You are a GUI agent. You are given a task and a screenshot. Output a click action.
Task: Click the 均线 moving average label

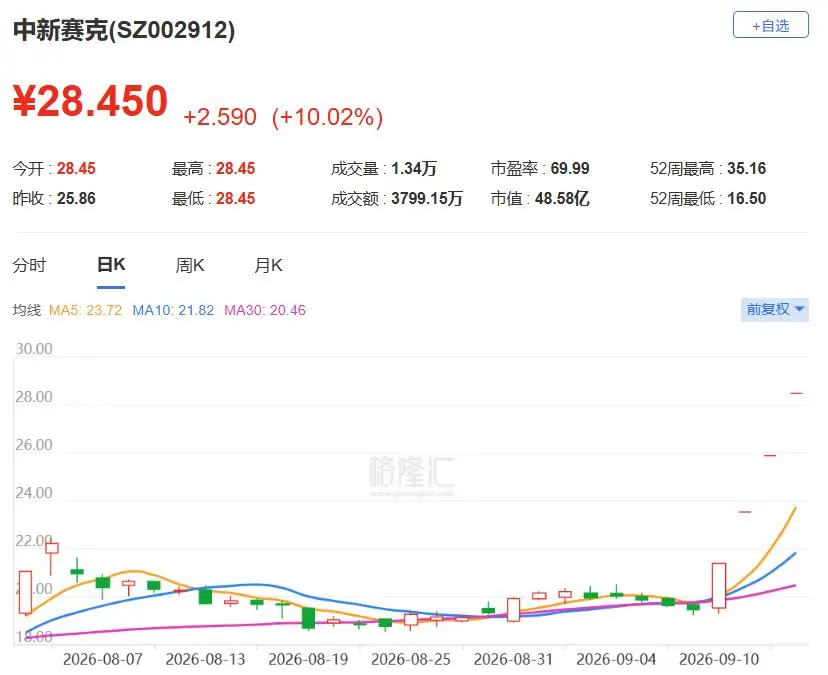(27, 310)
